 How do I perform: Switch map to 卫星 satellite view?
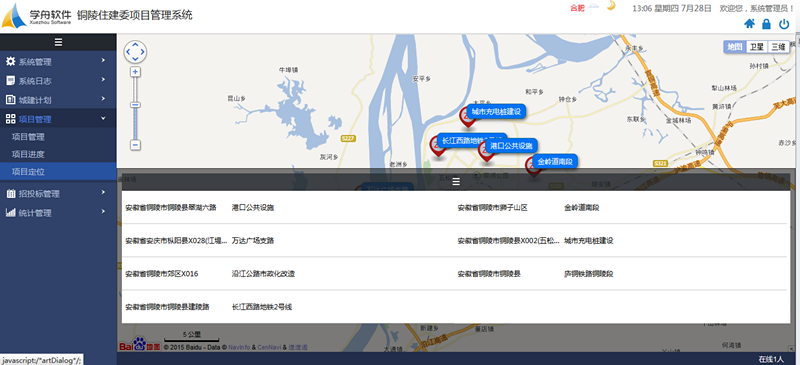[x=757, y=47]
